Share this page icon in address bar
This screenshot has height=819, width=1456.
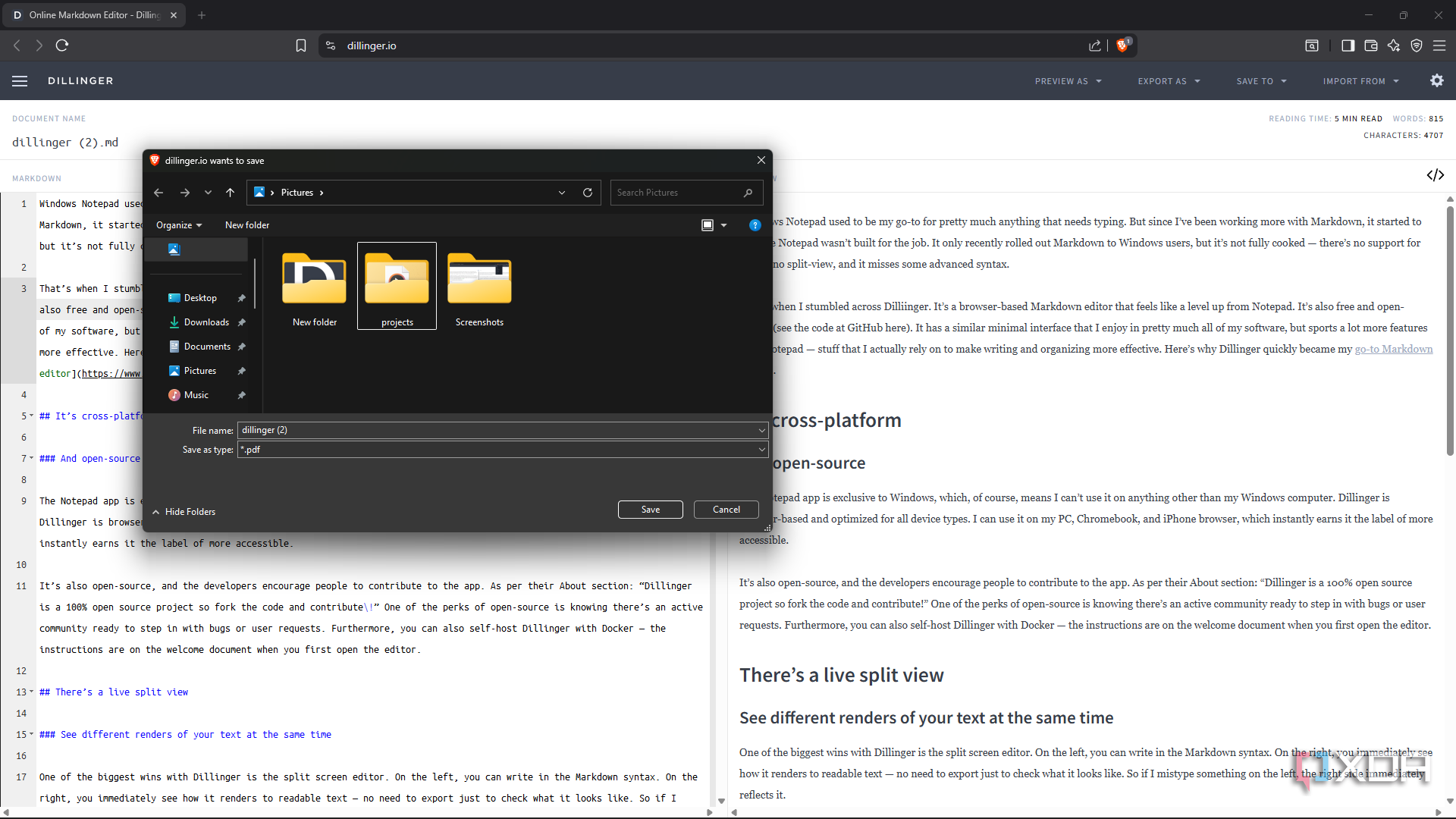(x=1094, y=45)
